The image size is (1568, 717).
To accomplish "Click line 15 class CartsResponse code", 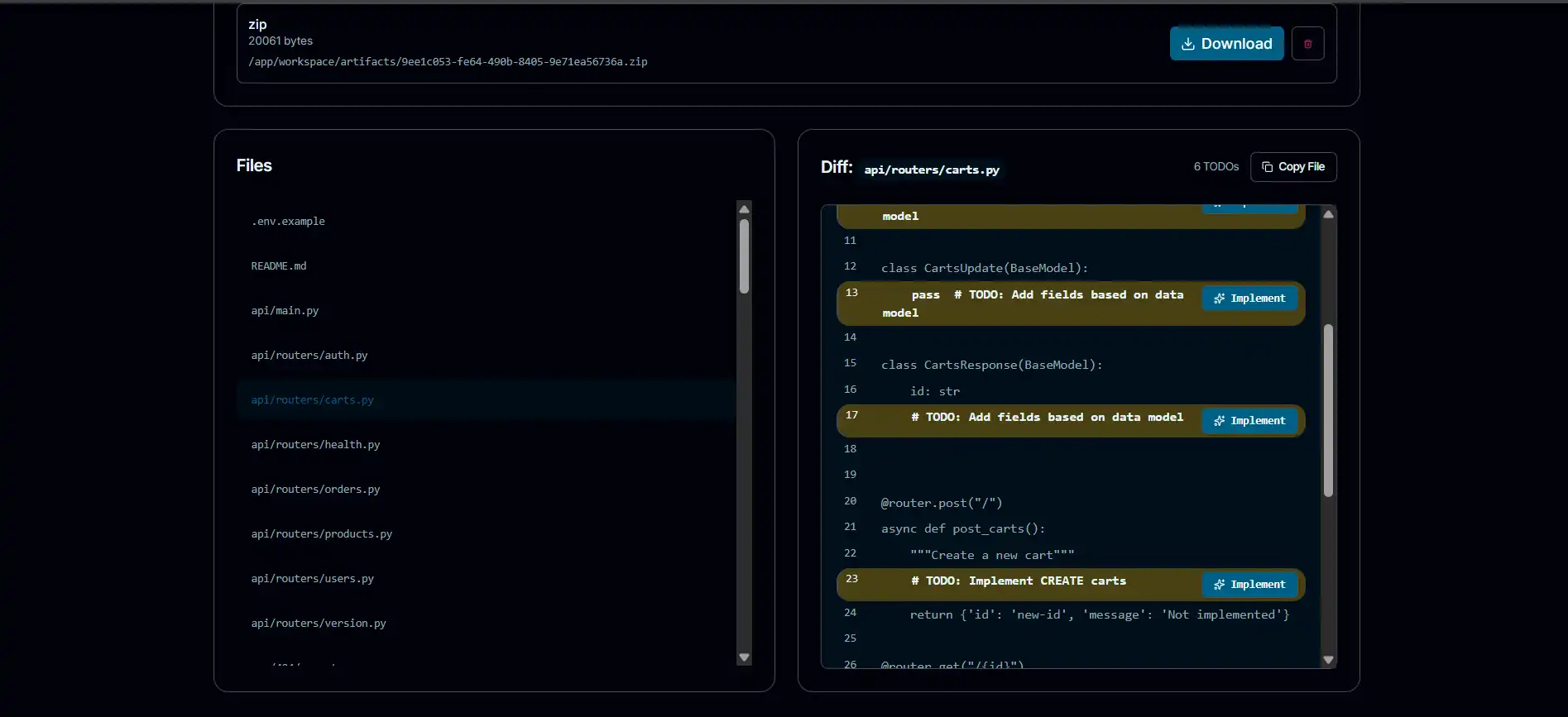I will pyautogui.click(x=991, y=365).
